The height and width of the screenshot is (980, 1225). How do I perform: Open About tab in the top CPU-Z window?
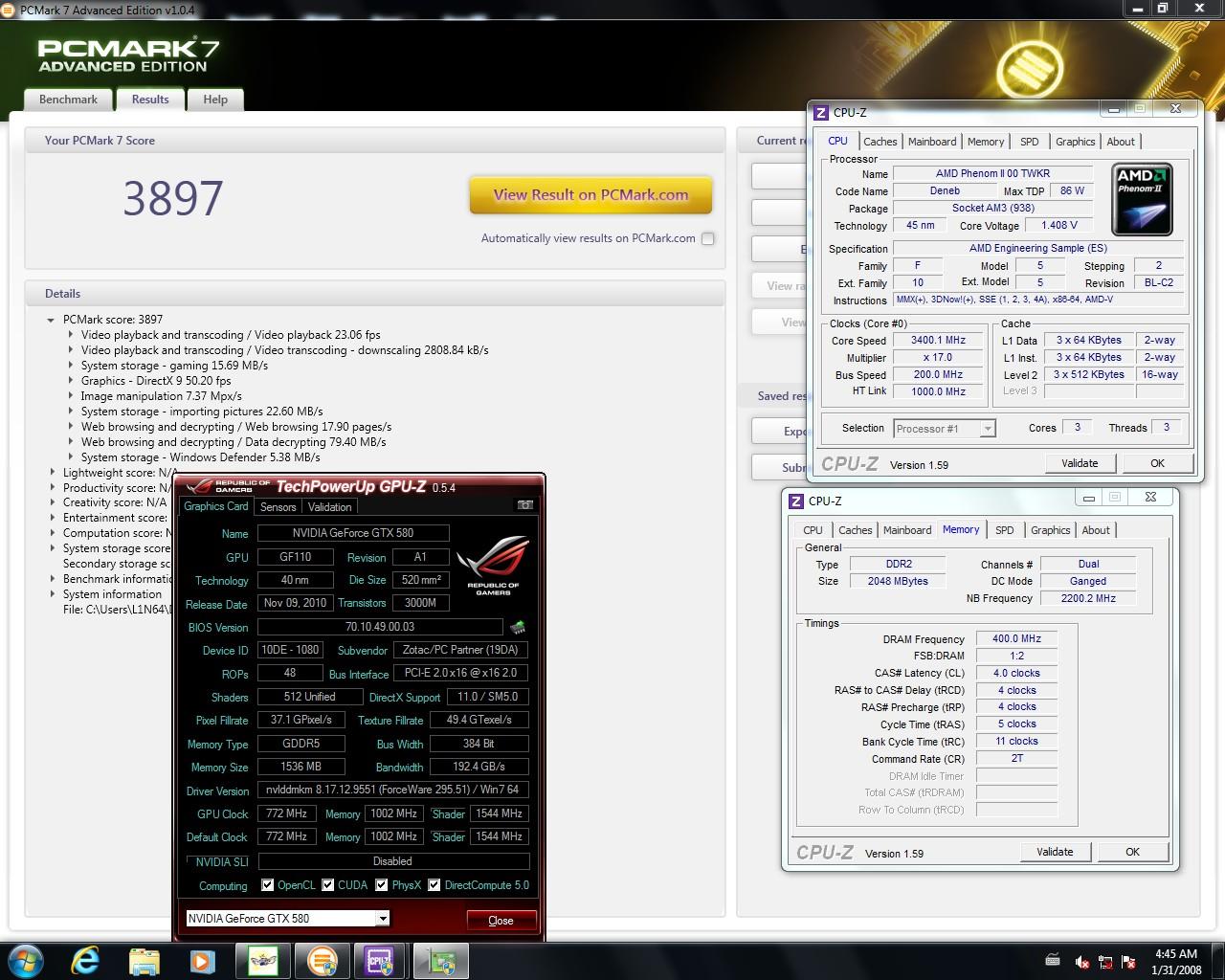click(1121, 142)
